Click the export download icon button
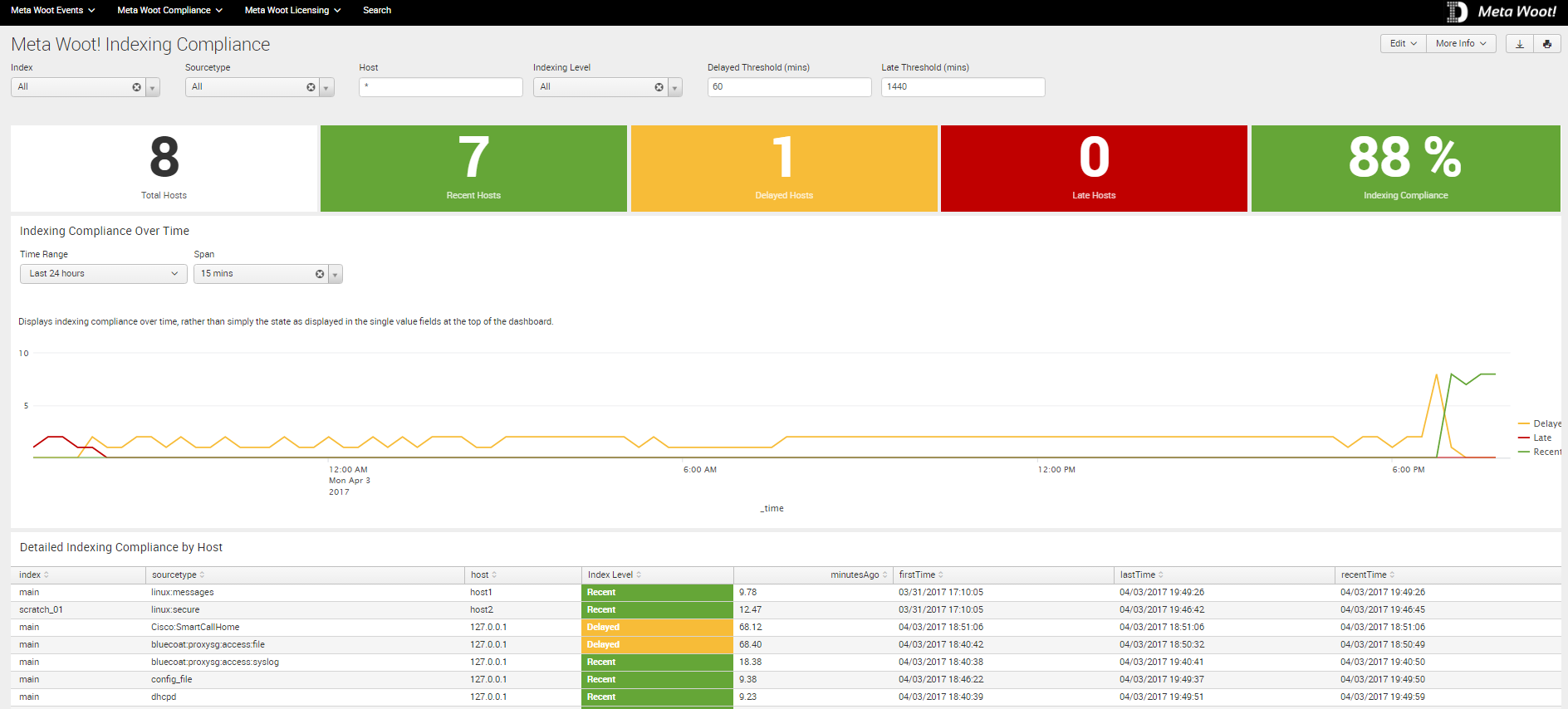Image resolution: width=1568 pixels, height=709 pixels. pyautogui.click(x=1519, y=44)
